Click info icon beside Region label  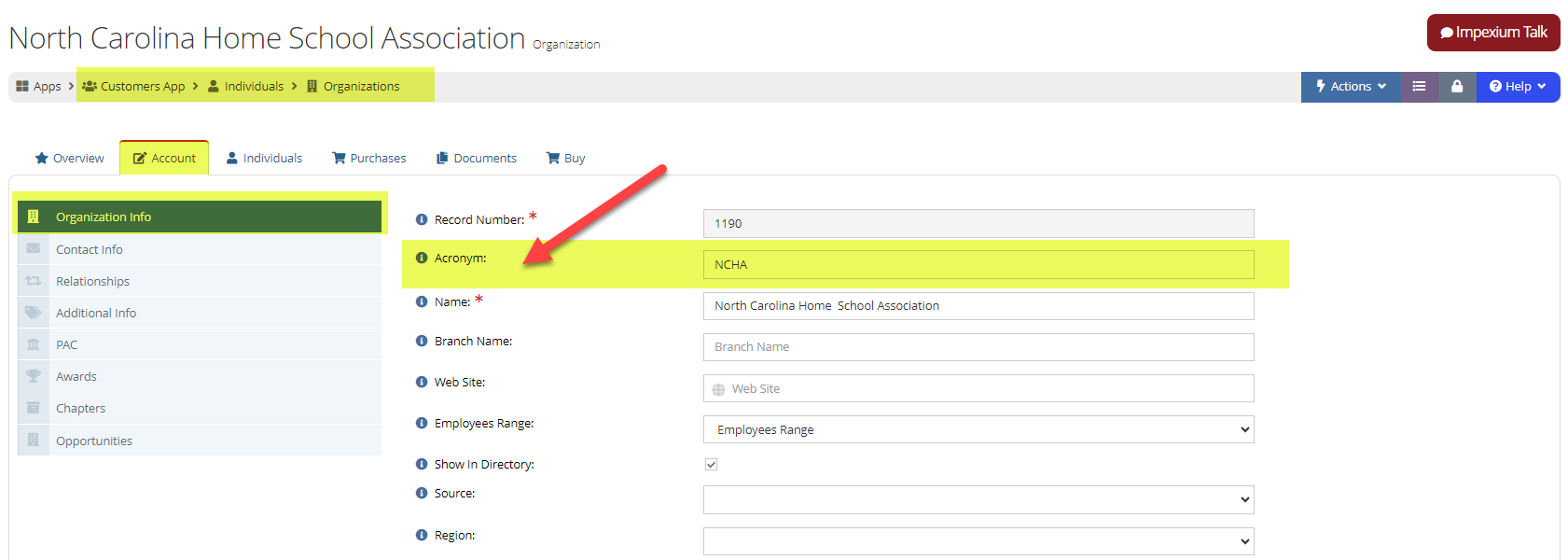tap(422, 535)
